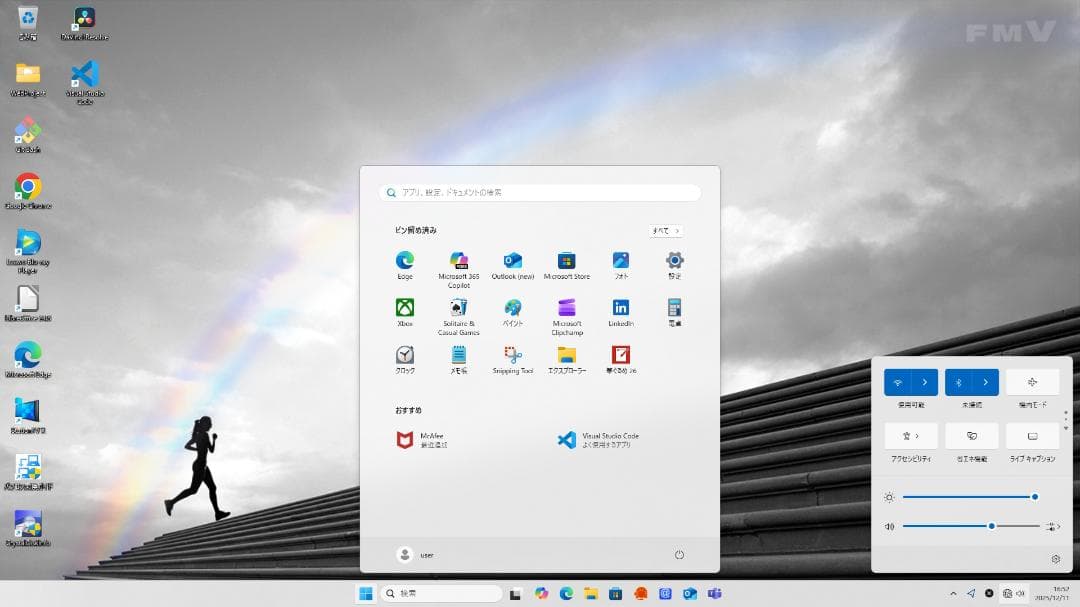Open the LinkedIn pinned app
Screen dimensions: 1080x607
tap(620, 310)
